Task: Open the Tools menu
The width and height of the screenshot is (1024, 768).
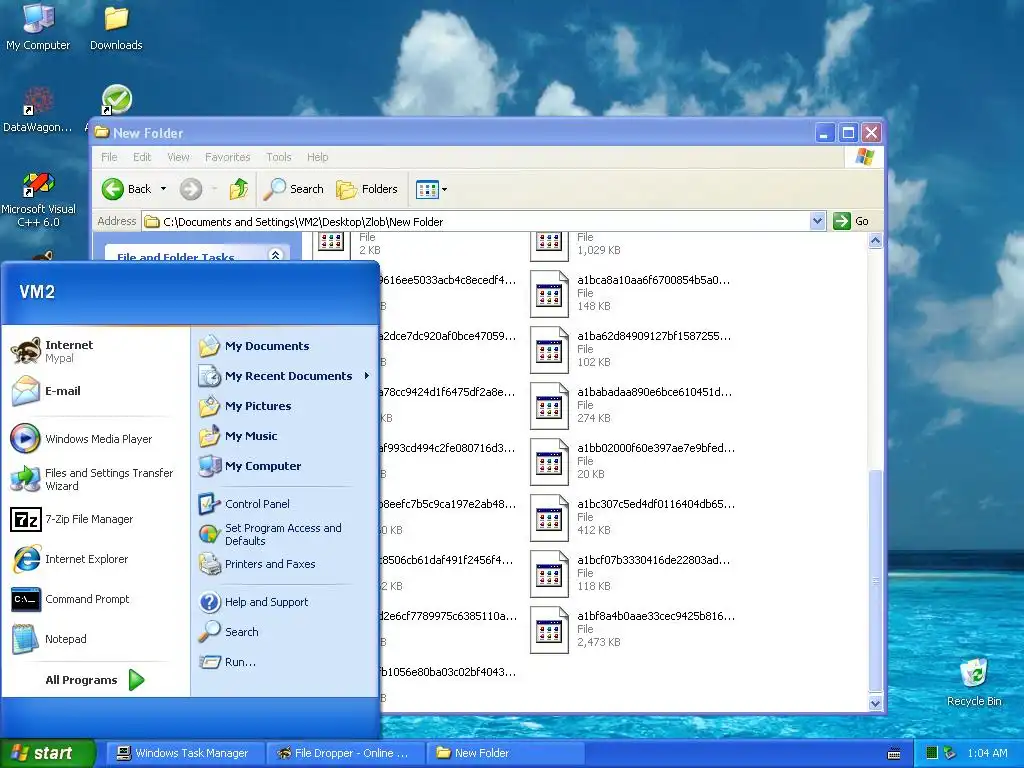Action: click(279, 157)
